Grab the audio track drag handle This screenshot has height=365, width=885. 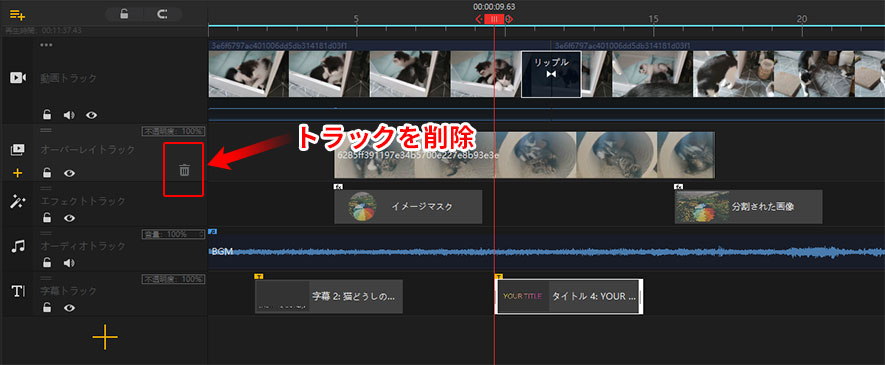coord(46,233)
